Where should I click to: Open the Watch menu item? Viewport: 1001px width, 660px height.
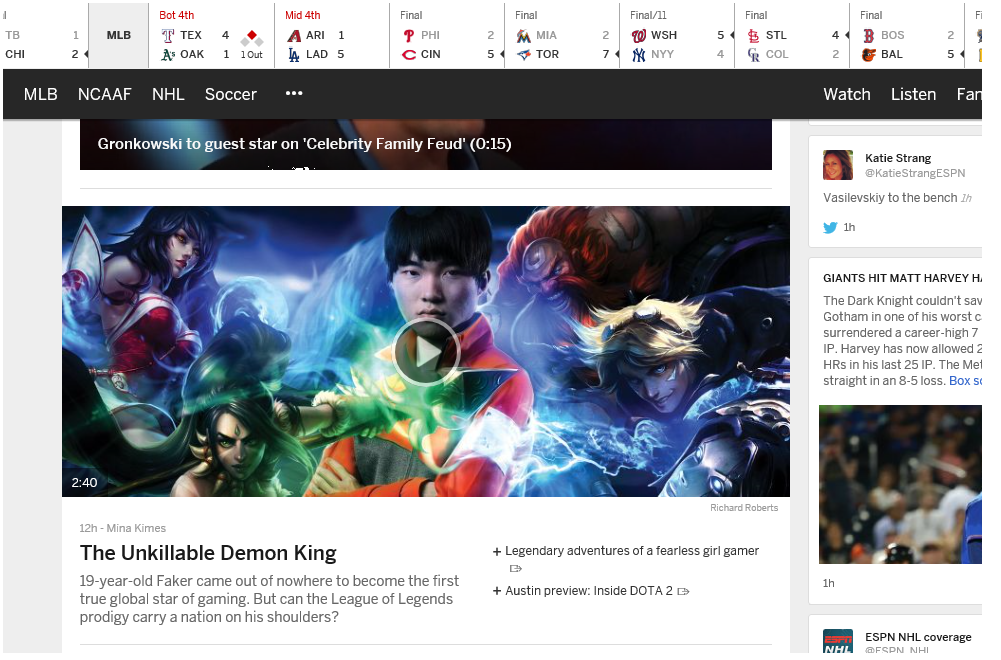coord(847,94)
